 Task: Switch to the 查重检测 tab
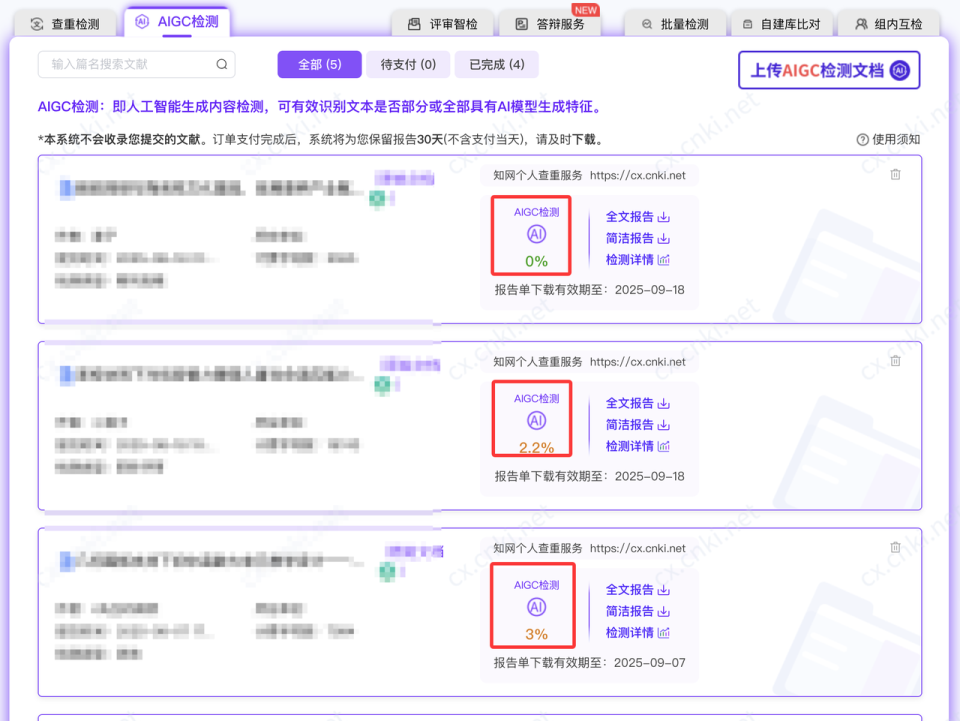[67, 21]
